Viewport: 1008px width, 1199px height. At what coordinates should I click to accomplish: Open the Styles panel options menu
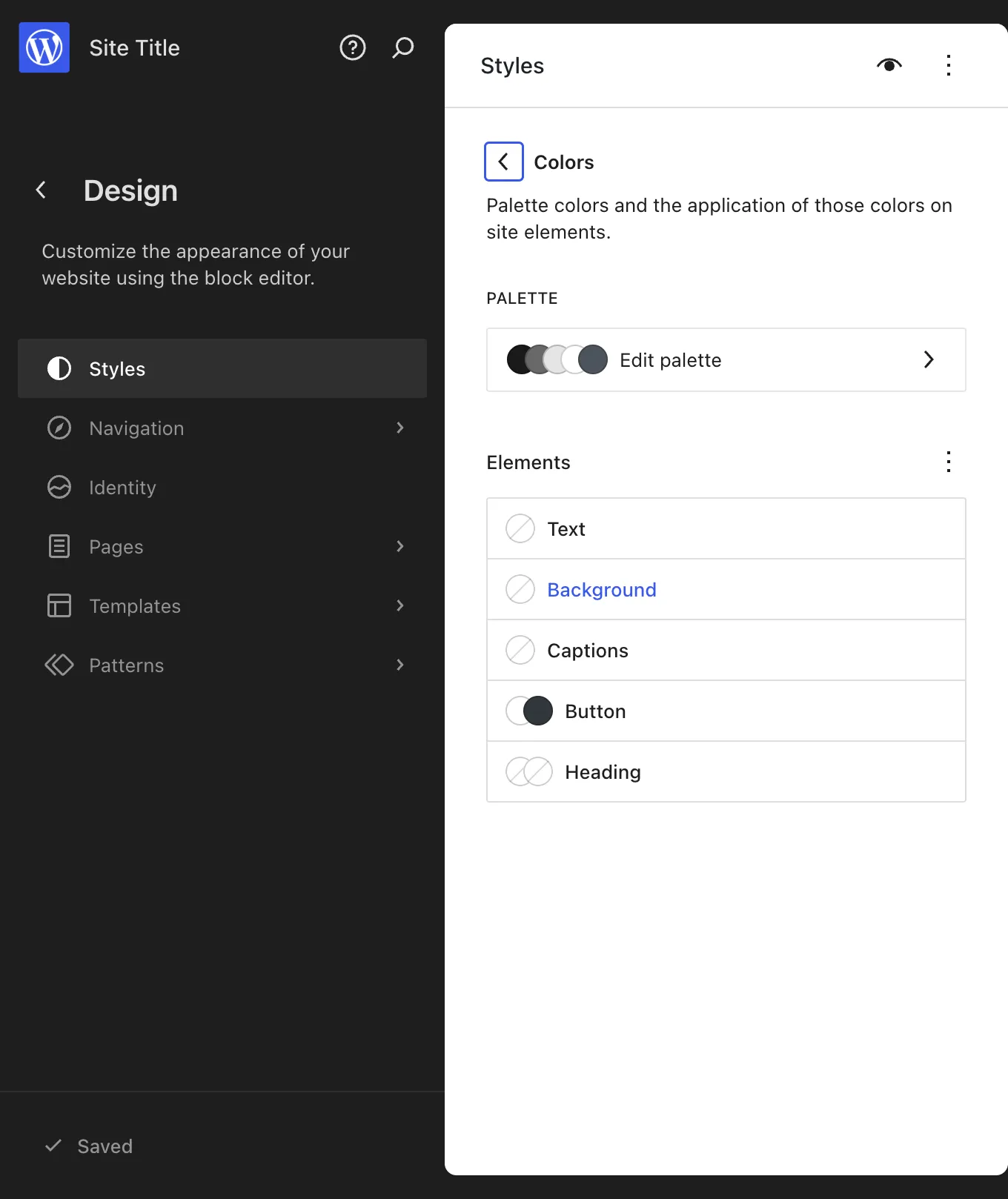[949, 65]
